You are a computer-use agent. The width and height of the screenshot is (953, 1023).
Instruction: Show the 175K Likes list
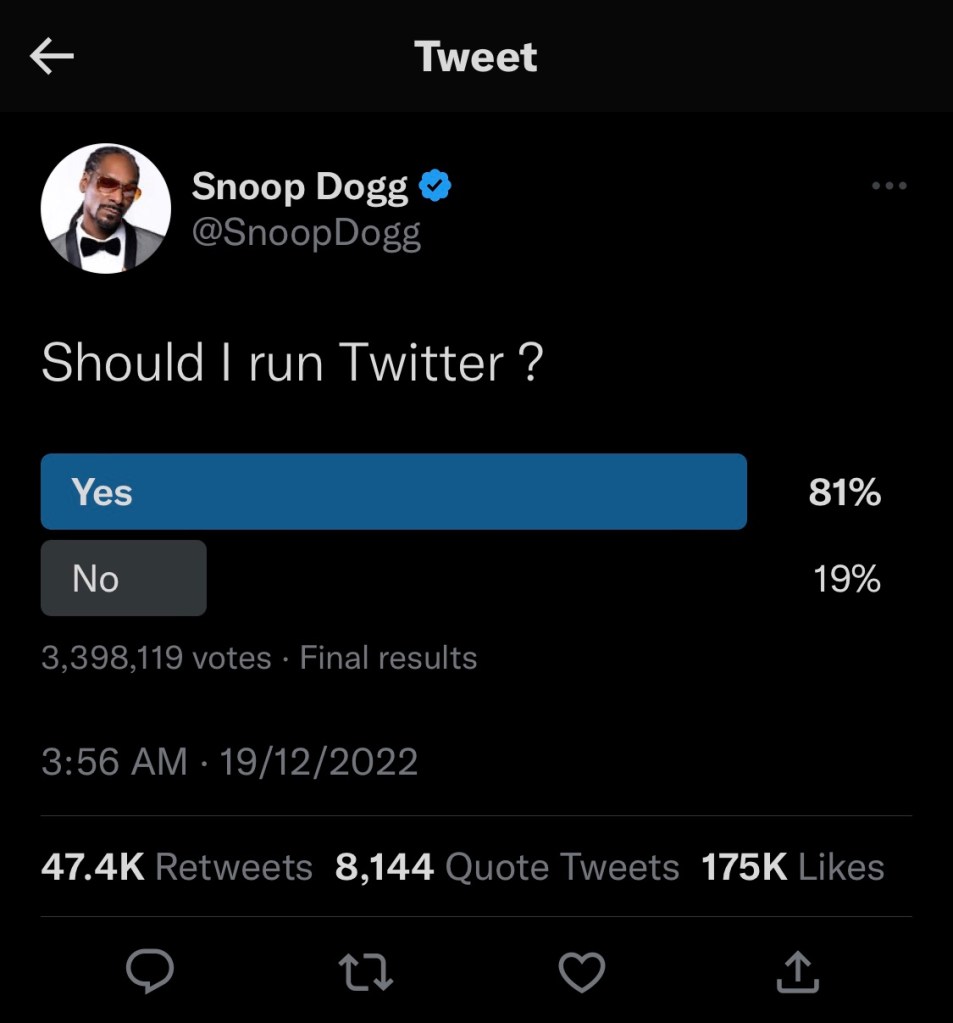pos(793,867)
